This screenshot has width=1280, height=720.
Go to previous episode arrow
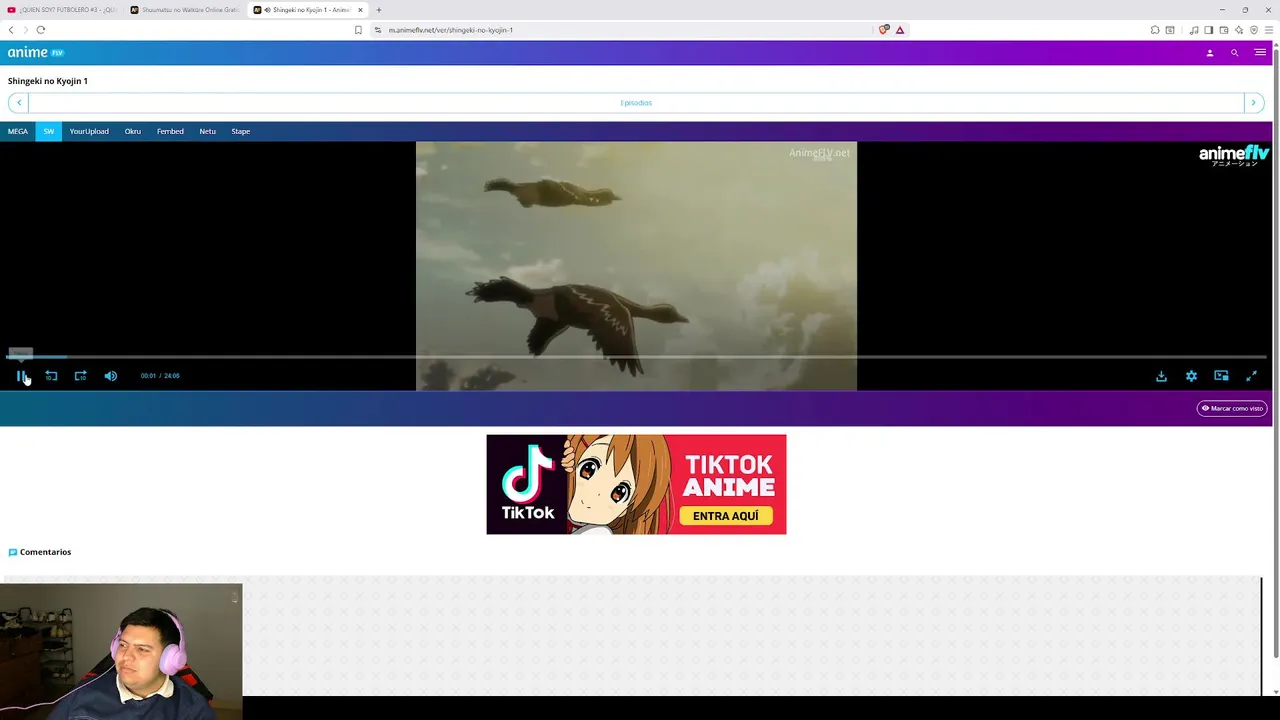click(x=18, y=103)
